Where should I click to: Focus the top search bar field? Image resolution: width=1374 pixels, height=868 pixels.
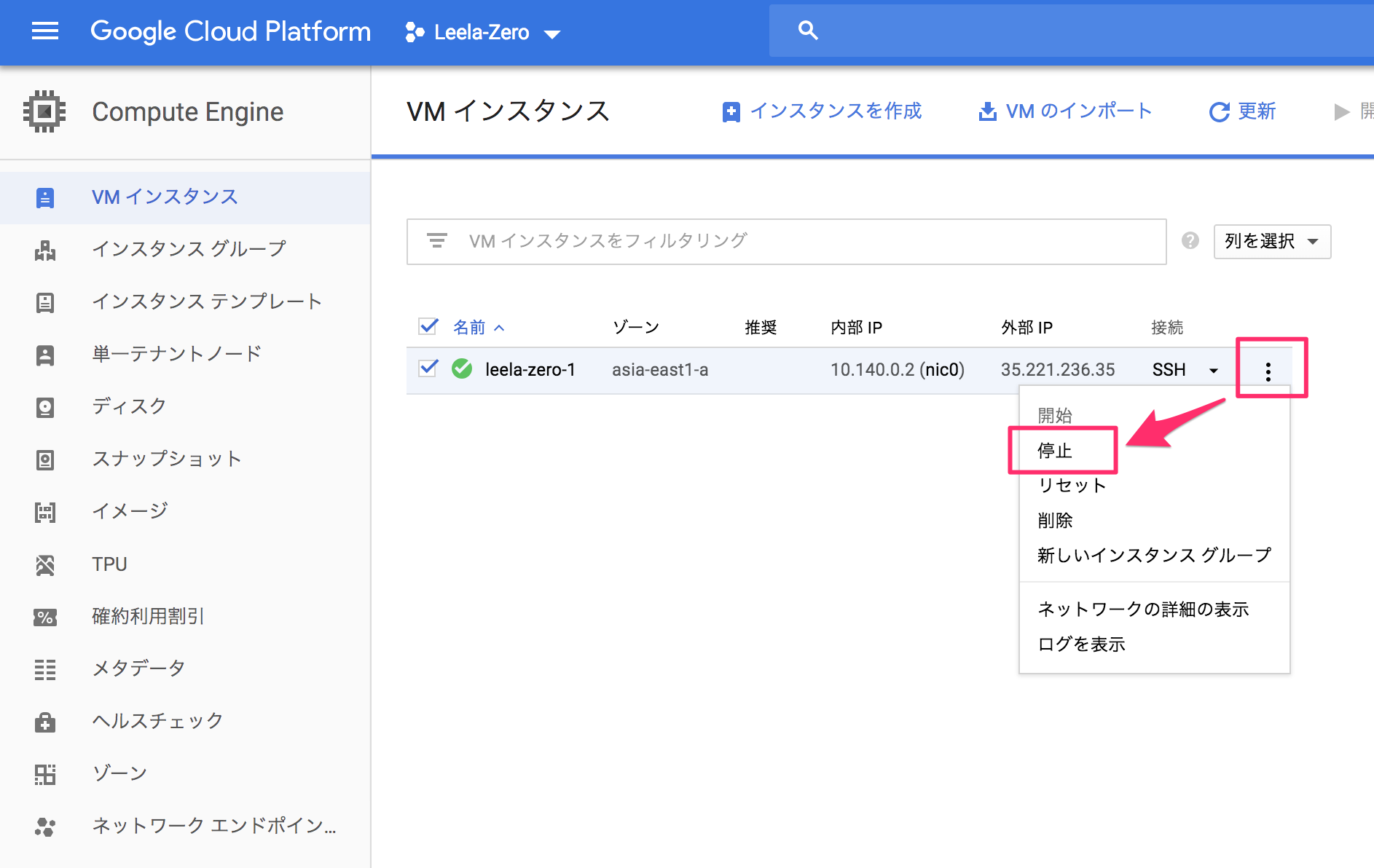(1072, 31)
